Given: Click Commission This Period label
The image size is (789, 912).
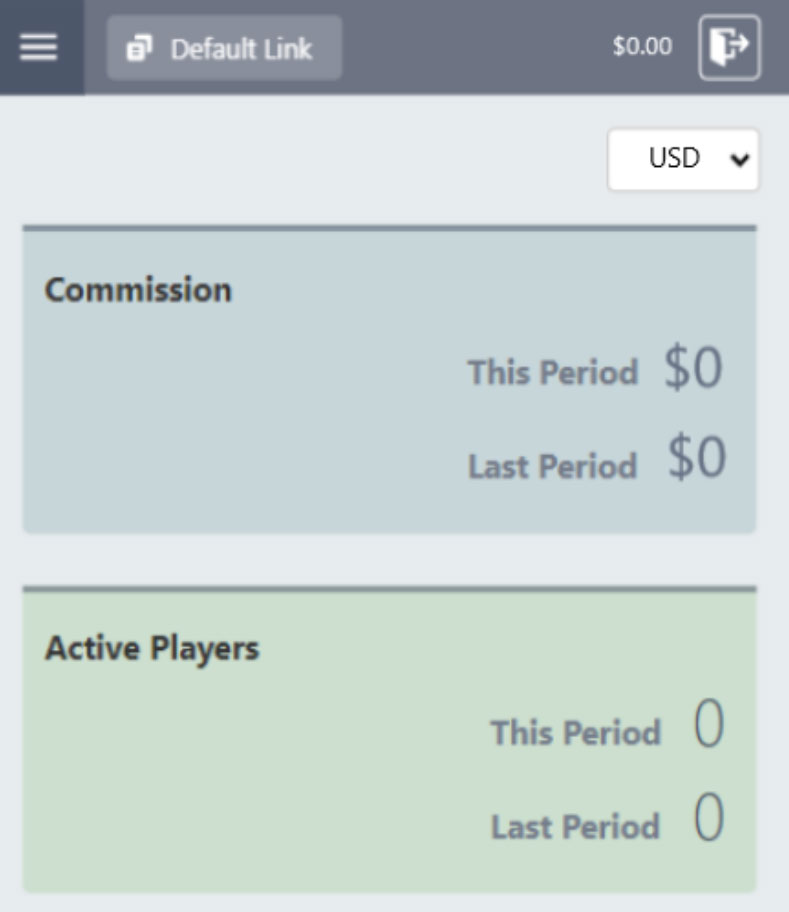Looking at the screenshot, I should (552, 372).
